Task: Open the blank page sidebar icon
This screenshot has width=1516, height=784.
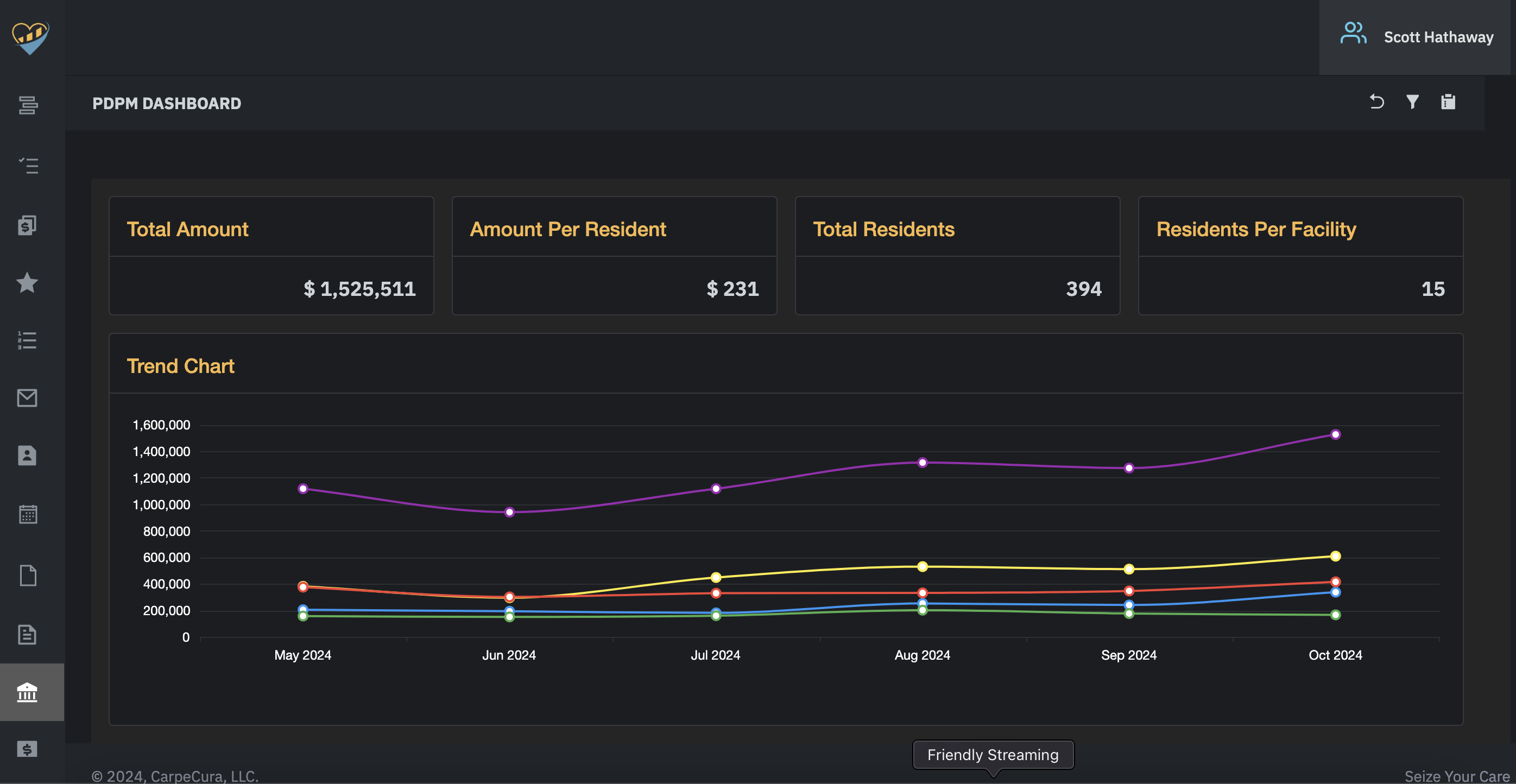Action: [x=28, y=575]
